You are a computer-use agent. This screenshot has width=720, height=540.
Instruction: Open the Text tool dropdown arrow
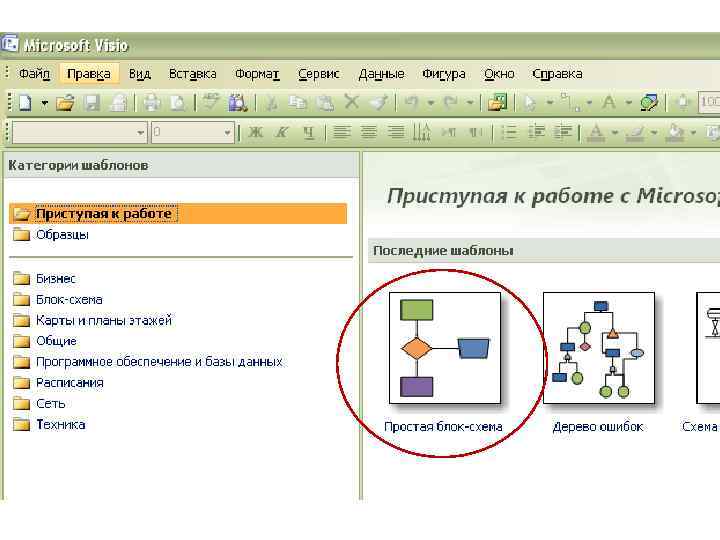[629, 103]
